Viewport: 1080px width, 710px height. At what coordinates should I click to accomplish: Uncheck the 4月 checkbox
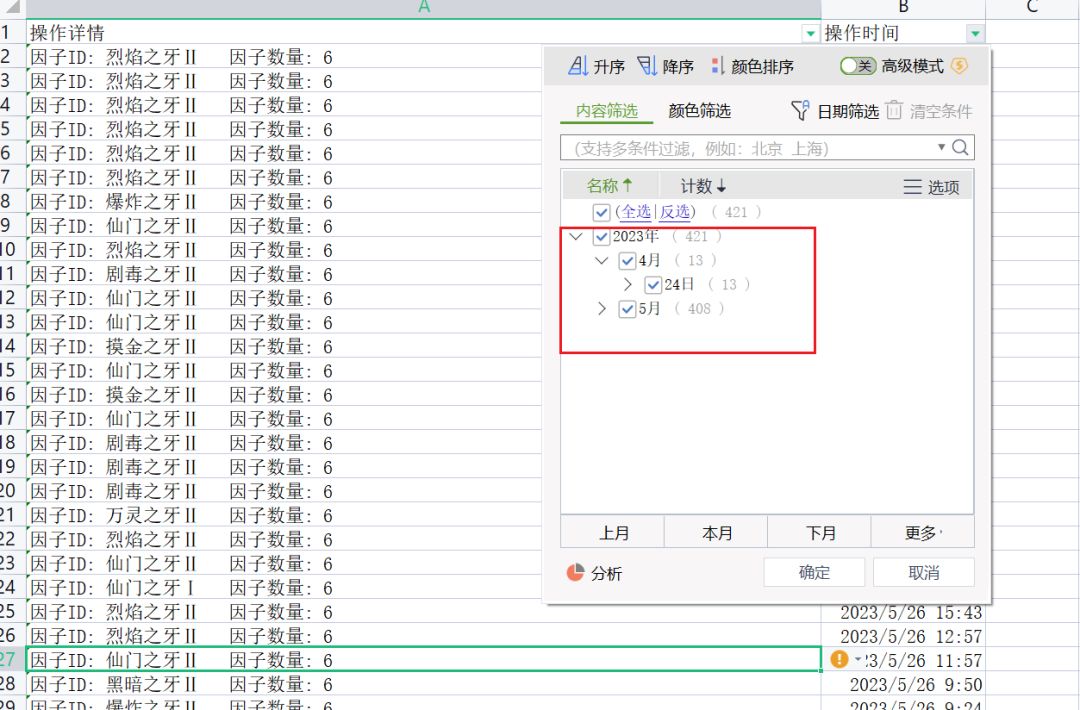(x=627, y=261)
